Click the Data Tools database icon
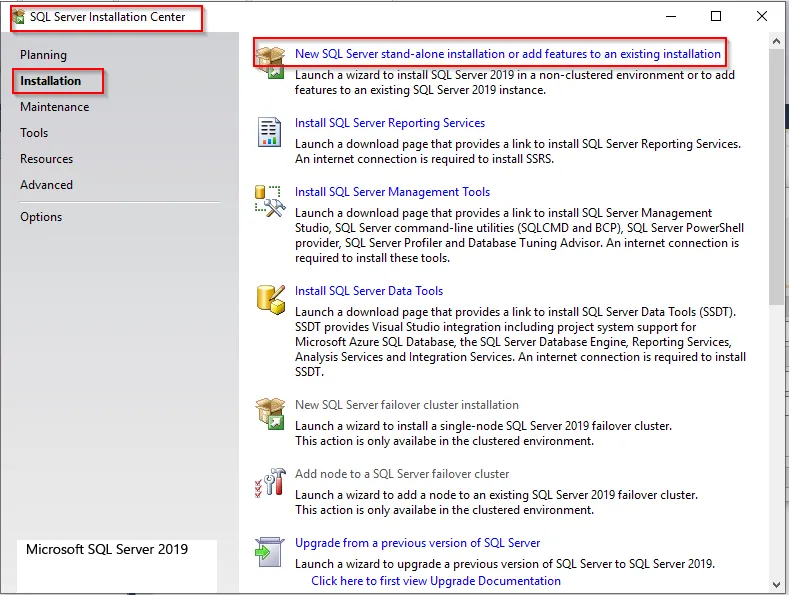Viewport: 789px width, 595px height. point(271,300)
